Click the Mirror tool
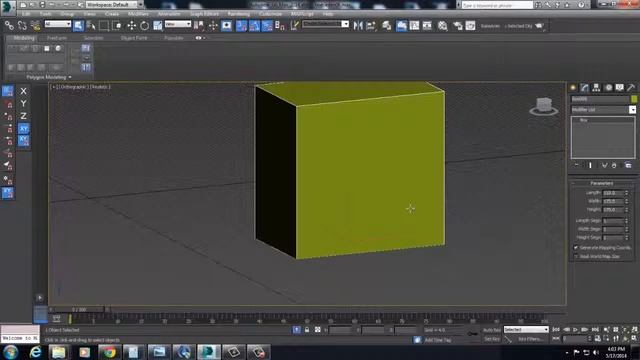This screenshot has width=640, height=360. tap(358, 26)
